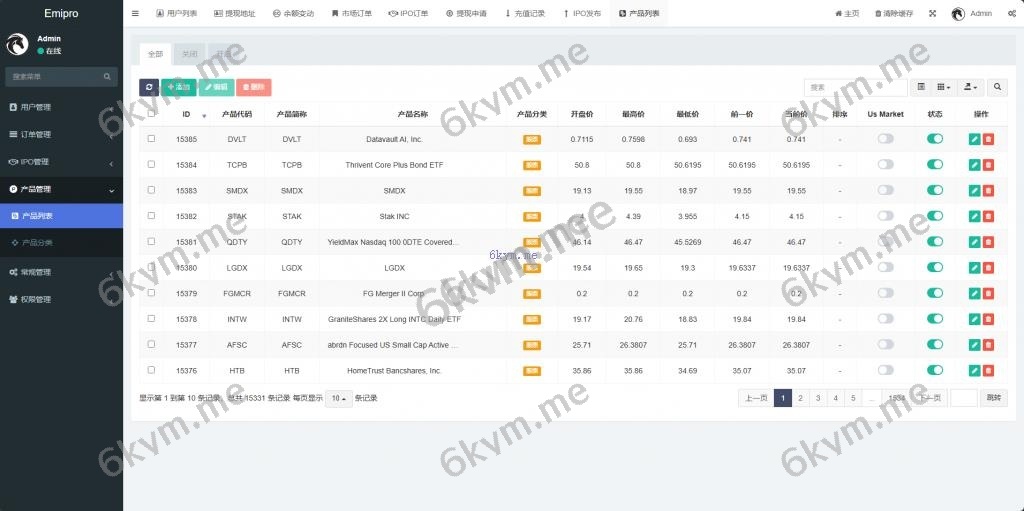The height and width of the screenshot is (511, 1024).
Task: Click the hamburger menu icon to collapse sidebar
Action: (135, 14)
